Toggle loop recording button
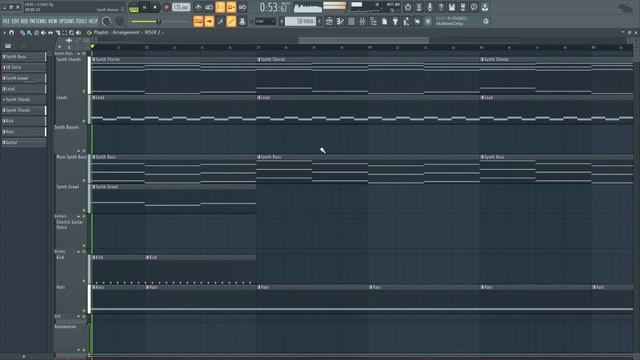 pos(242,7)
